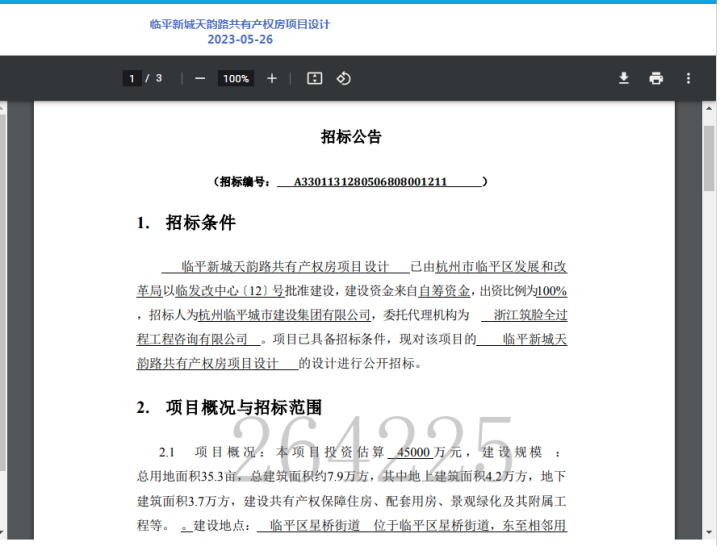Click the PDF scroll down arrow
The image size is (720, 546).
(x=709, y=533)
